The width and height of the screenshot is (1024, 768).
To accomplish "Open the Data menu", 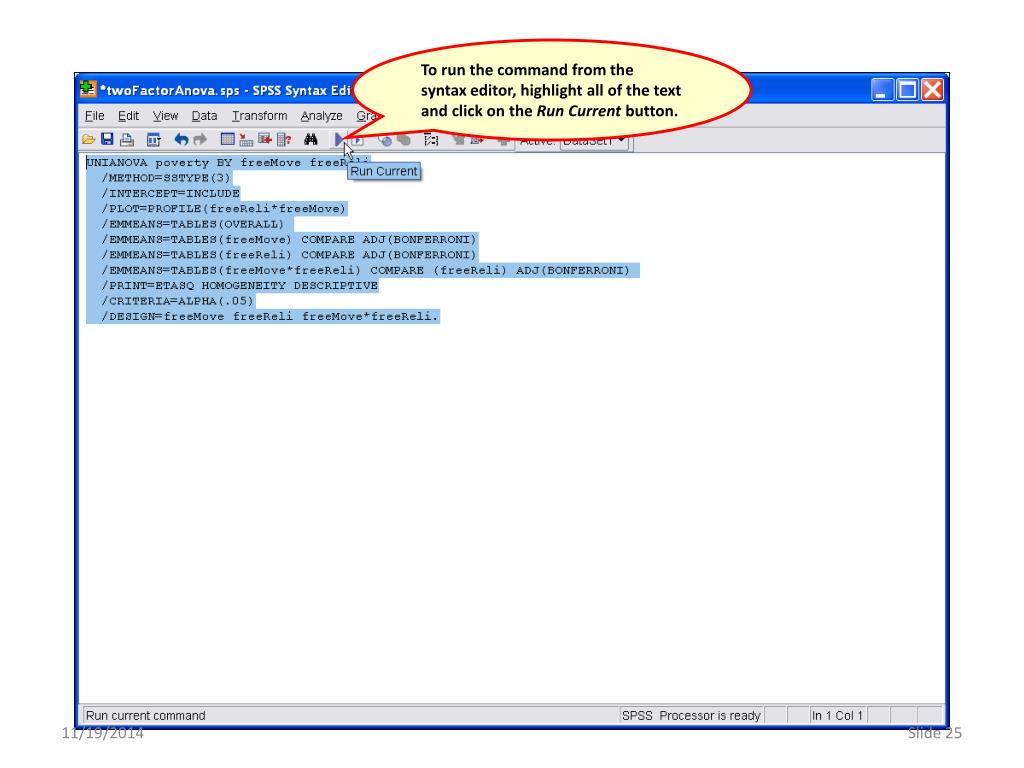I will click(204, 116).
